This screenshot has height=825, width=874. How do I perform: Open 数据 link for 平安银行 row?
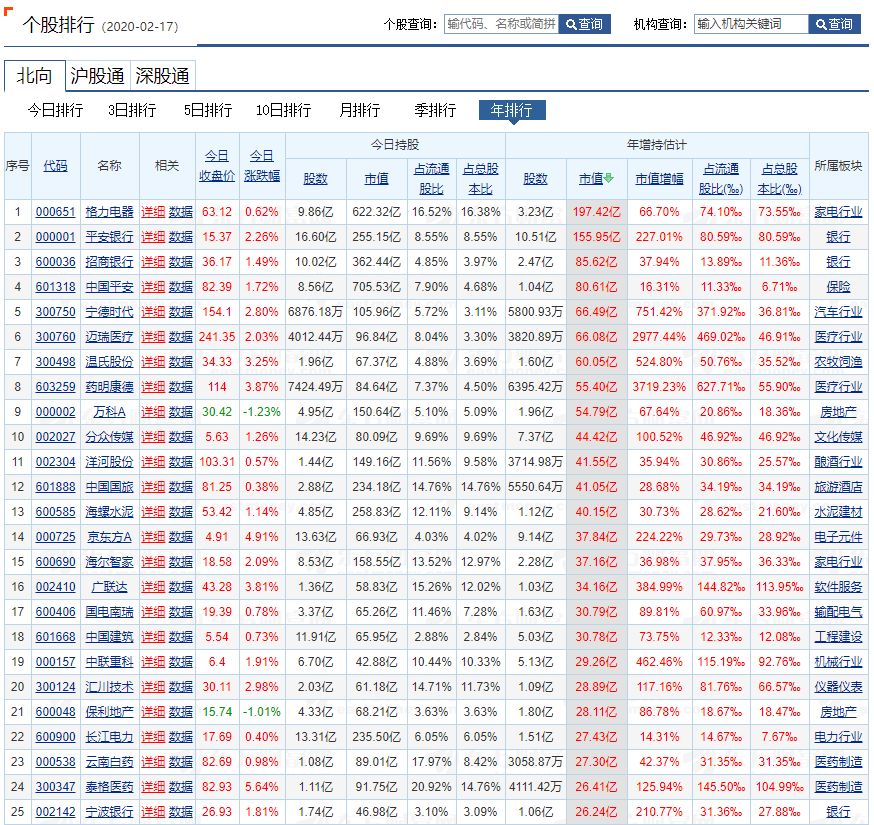pyautogui.click(x=181, y=237)
